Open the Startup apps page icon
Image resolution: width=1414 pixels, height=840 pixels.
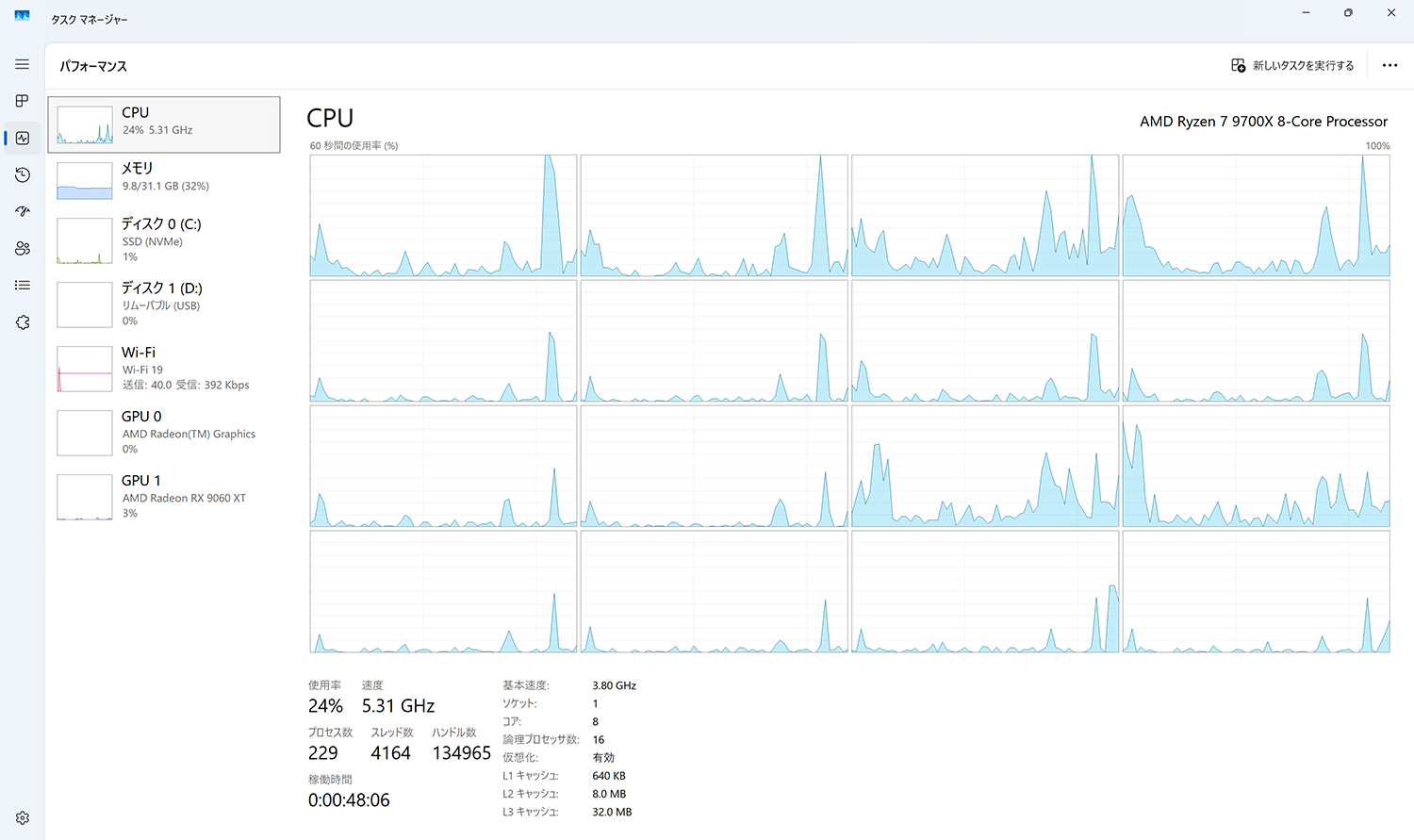pyautogui.click(x=23, y=211)
